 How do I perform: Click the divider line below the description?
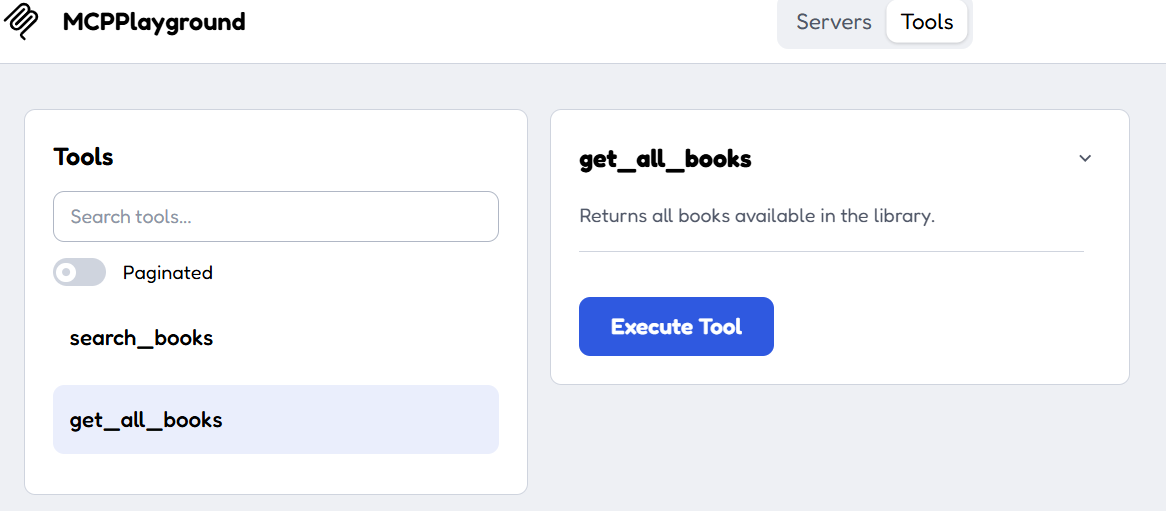(x=831, y=251)
